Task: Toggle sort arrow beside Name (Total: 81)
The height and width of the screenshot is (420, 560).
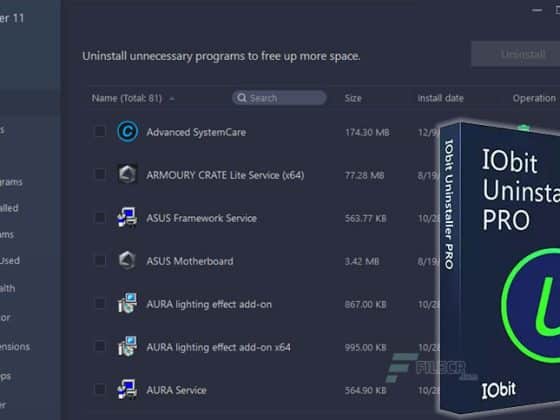Action: [172, 99]
